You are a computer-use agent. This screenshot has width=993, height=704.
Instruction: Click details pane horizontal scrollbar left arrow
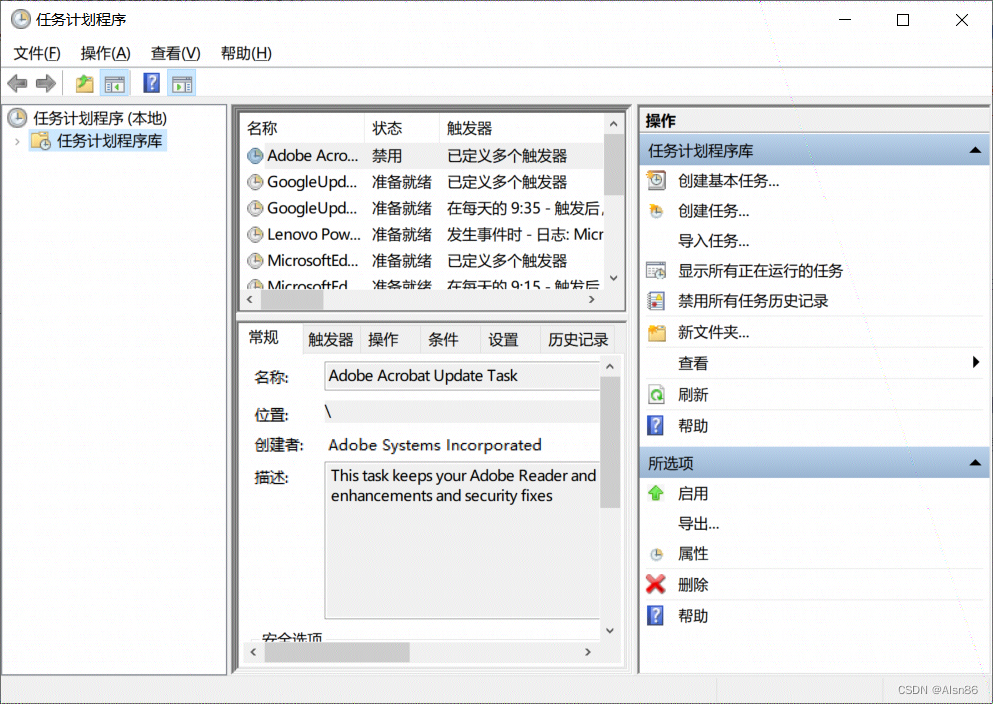coord(253,651)
